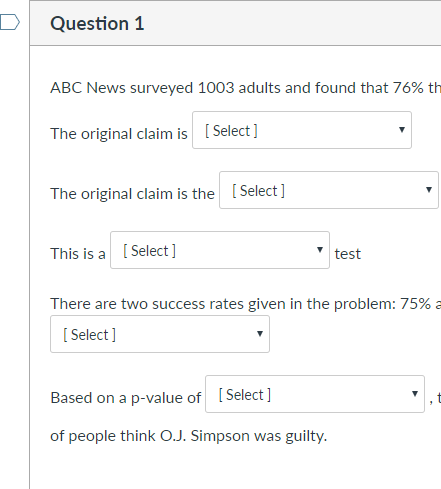Click the arrow on the success rate dropdown
The height and width of the screenshot is (489, 441).
coord(260,334)
